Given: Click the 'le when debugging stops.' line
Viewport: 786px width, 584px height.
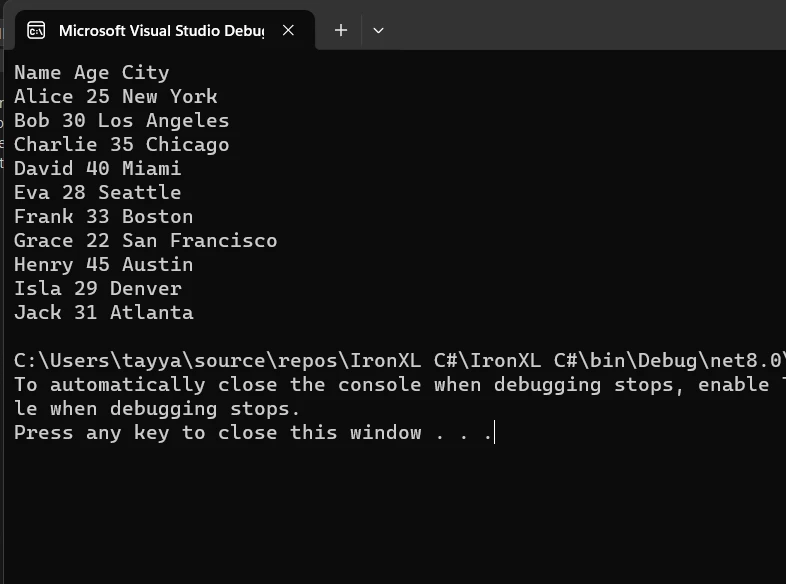Looking at the screenshot, I should (x=158, y=409).
